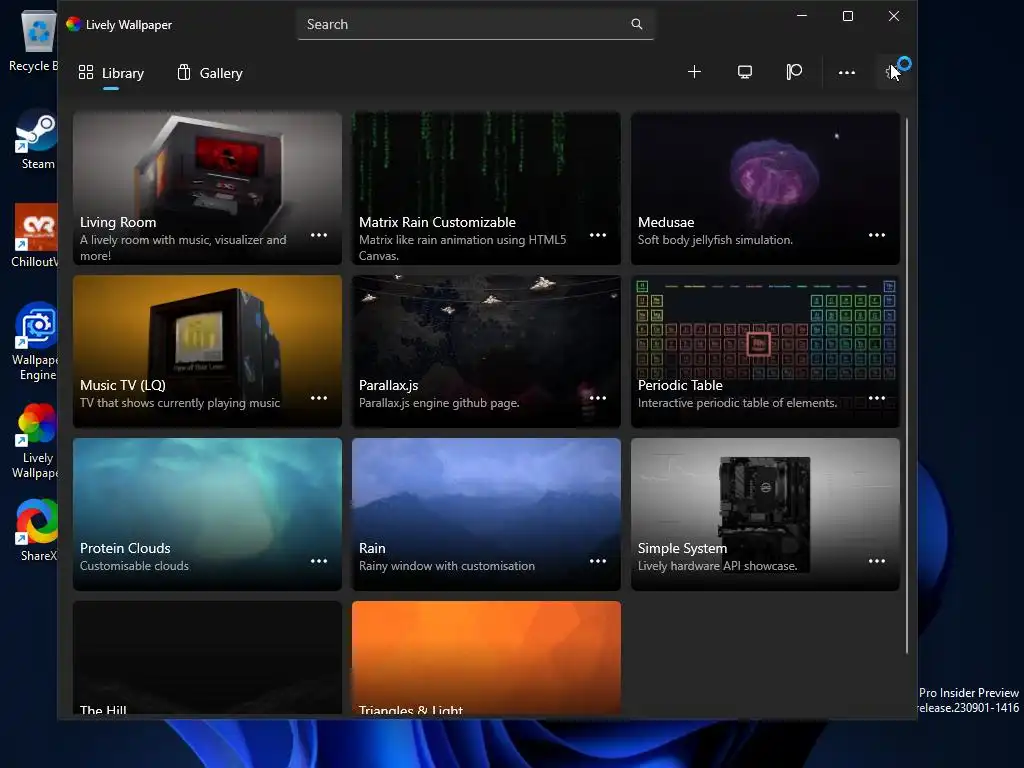This screenshot has width=1024, height=768.
Task: Select the Medusae jellyfish wallpaper
Action: click(x=765, y=188)
